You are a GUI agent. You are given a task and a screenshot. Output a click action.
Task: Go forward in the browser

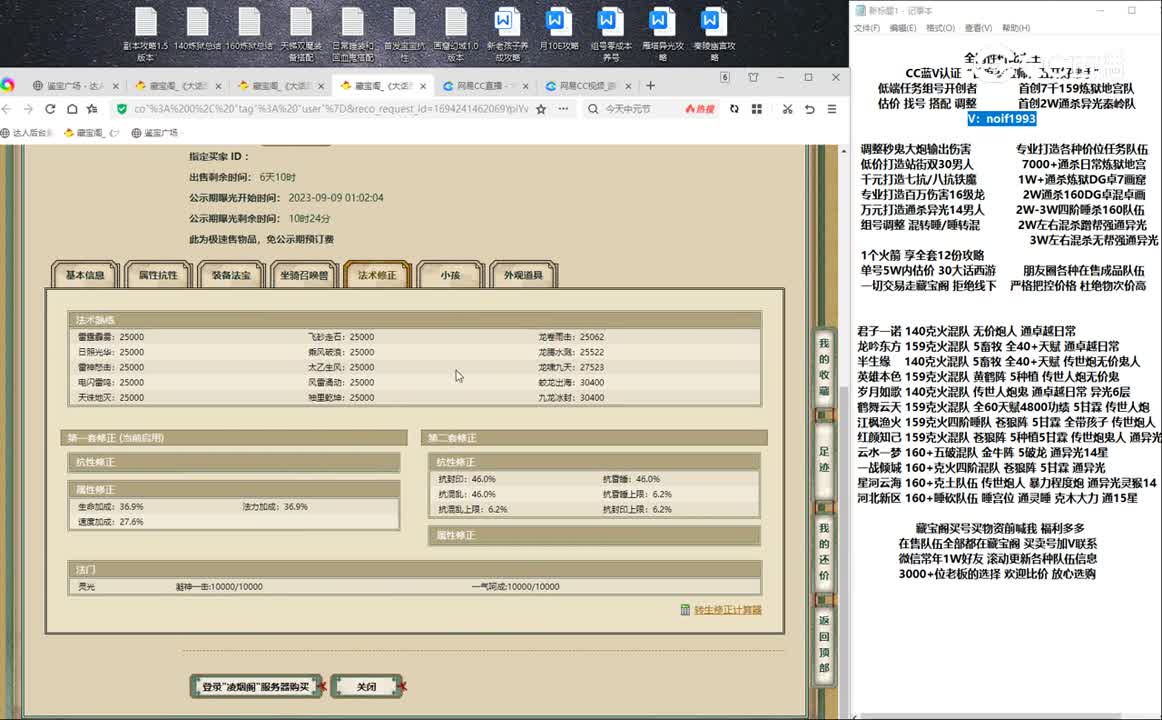coord(28,109)
